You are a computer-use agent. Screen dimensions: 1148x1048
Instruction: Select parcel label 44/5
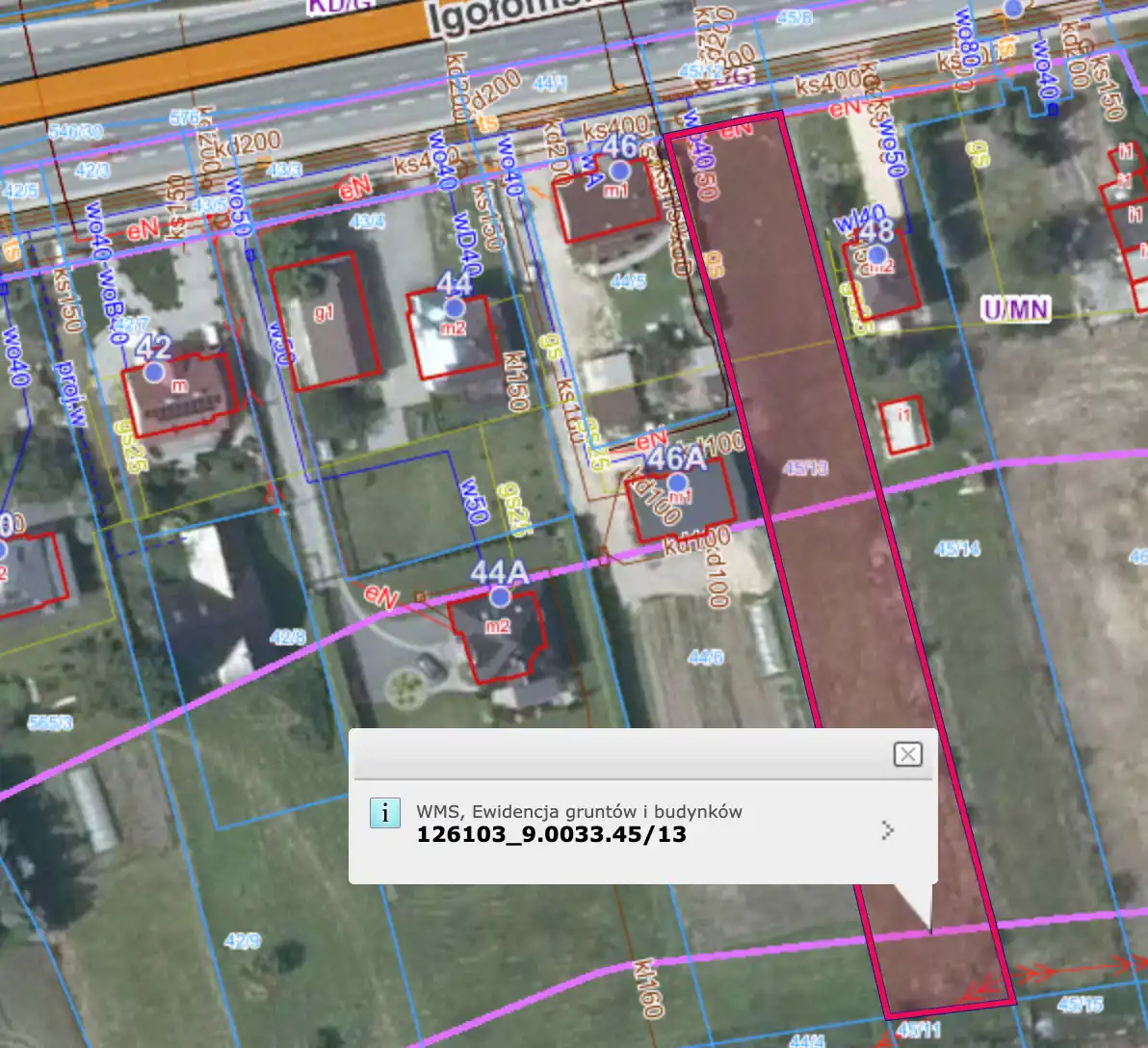click(628, 281)
